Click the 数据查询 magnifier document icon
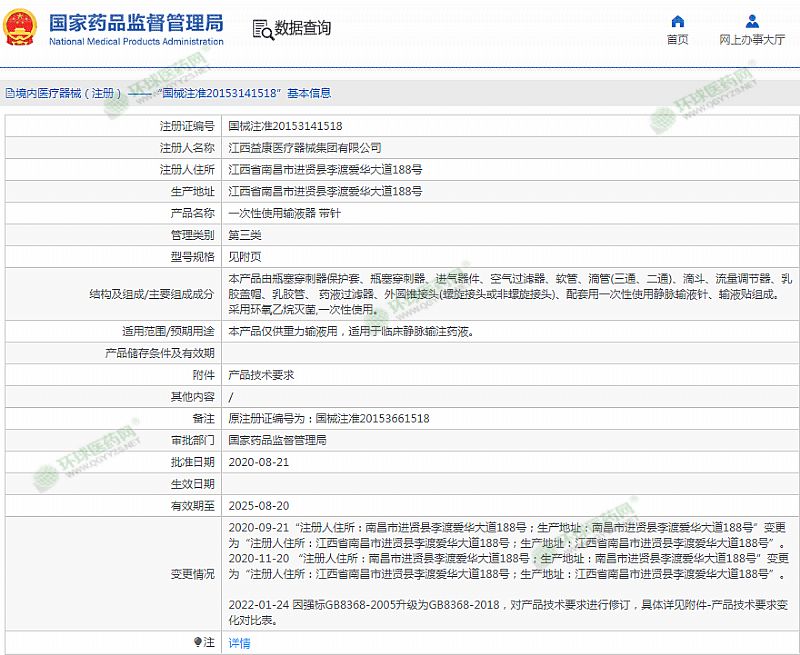Screen dimensions: 800x655 click(261, 28)
